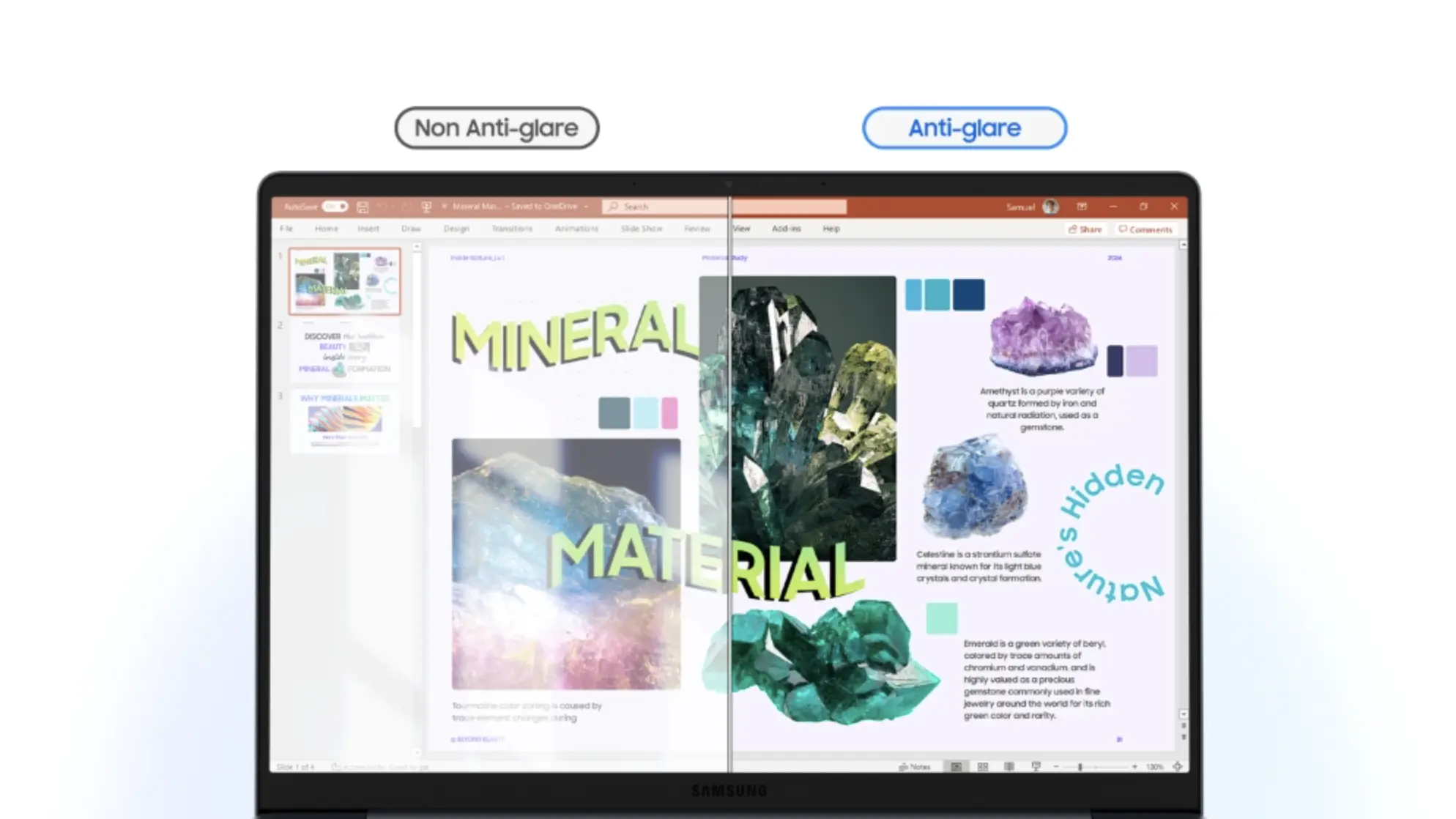
Task: Click the Undo arrow in the title bar
Action: tap(382, 207)
